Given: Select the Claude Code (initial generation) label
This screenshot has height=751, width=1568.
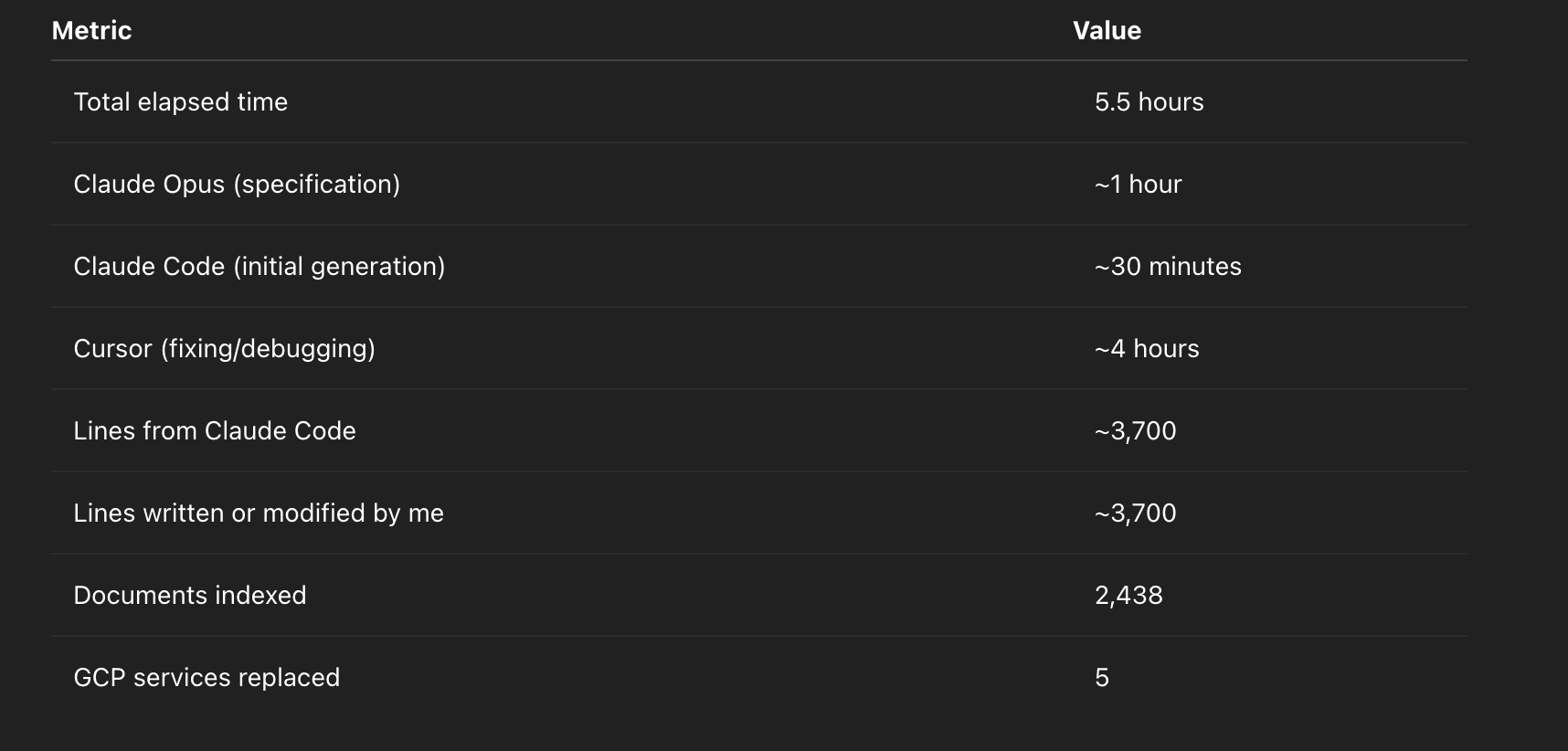Looking at the screenshot, I should (x=260, y=266).
